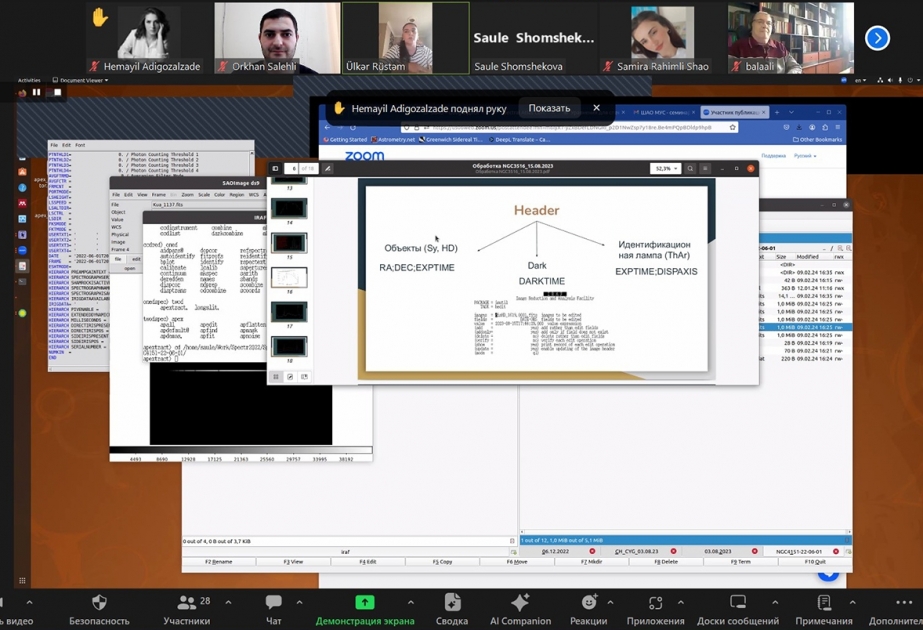Open the document viewer hamburger menu

tap(705, 168)
